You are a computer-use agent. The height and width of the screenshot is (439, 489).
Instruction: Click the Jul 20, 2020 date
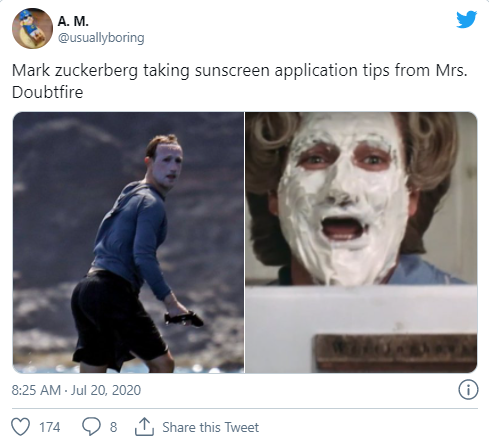(x=106, y=390)
